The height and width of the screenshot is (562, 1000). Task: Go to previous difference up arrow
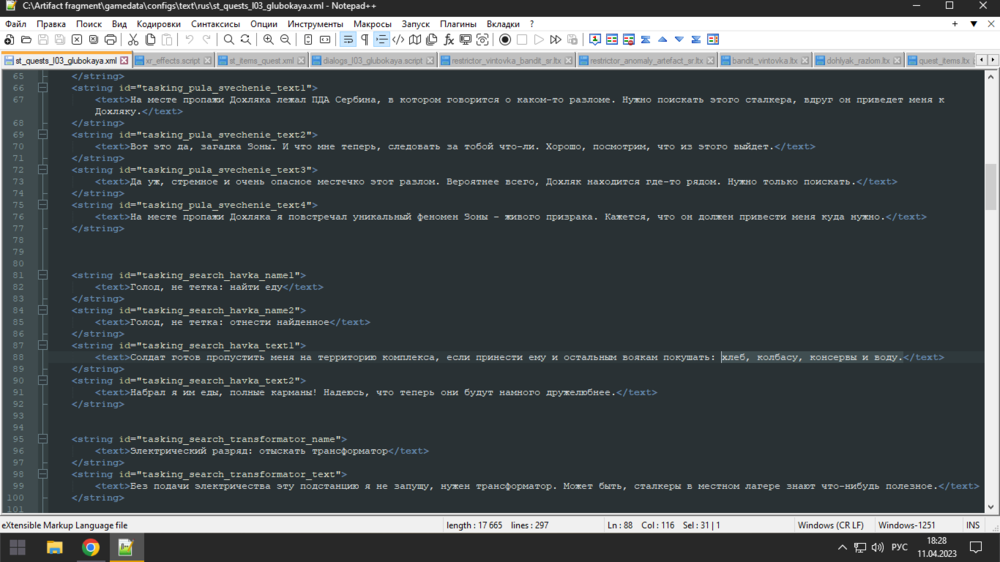(663, 40)
